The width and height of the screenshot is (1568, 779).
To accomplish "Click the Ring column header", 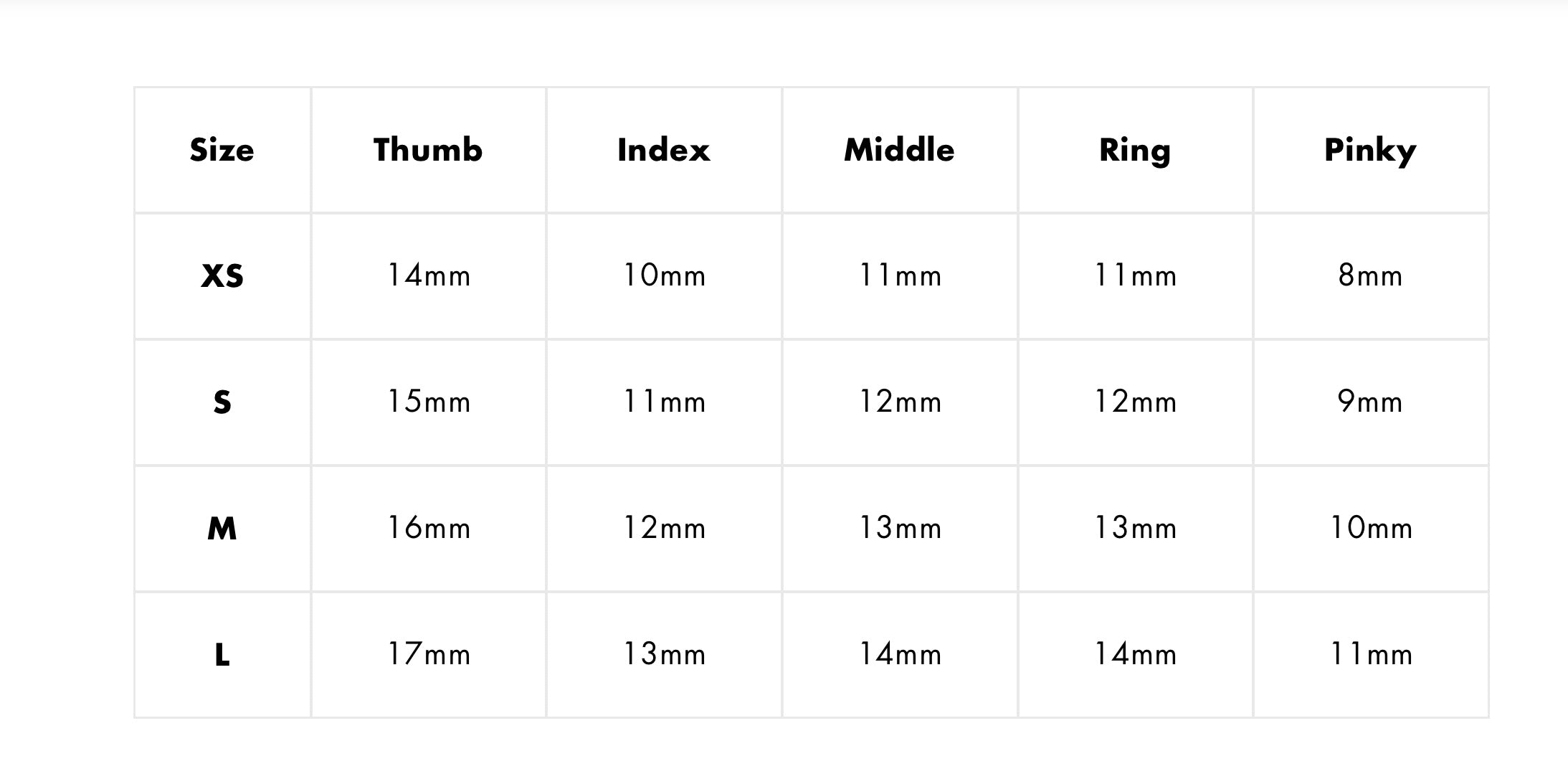I will [1134, 151].
